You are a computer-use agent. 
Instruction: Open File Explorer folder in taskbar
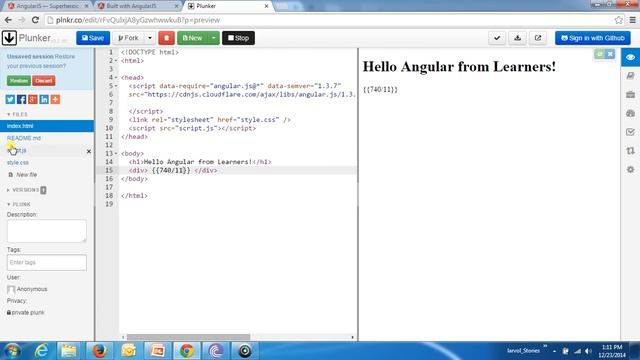point(69,351)
